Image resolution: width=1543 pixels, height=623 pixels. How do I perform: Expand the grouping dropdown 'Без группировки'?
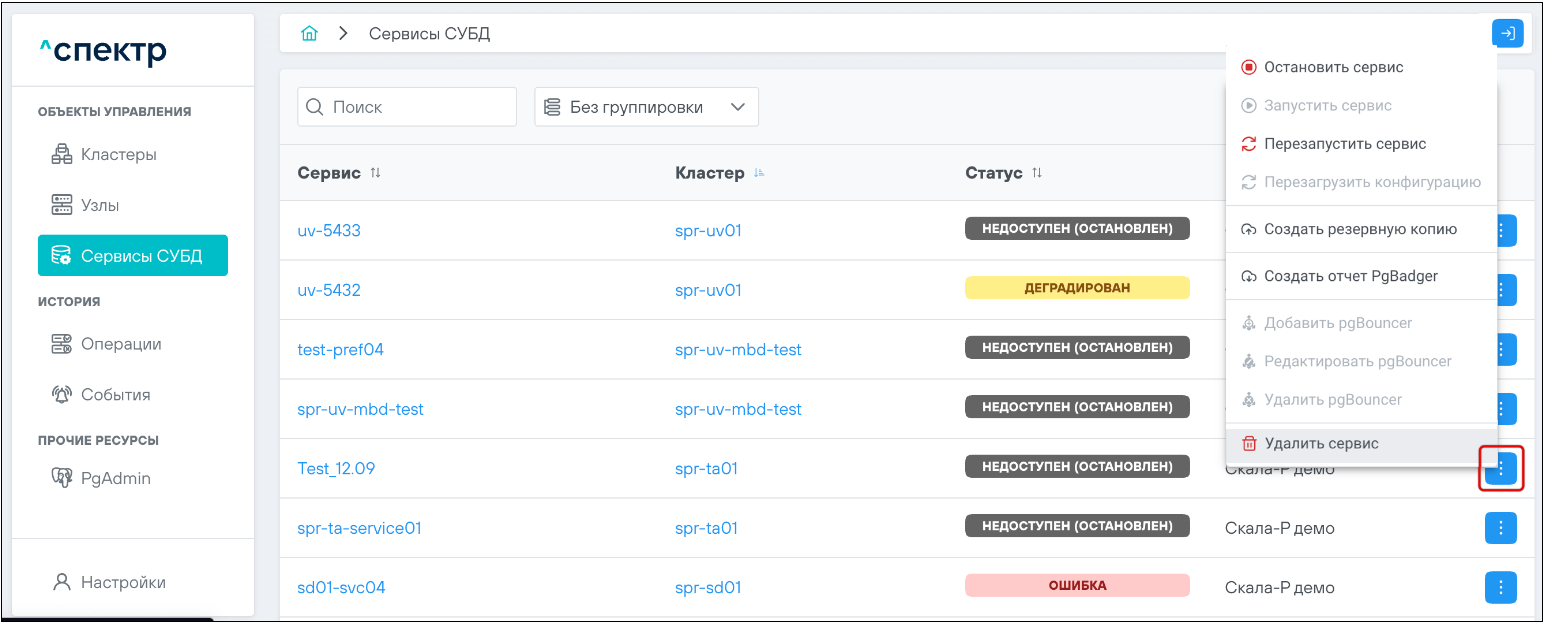click(x=646, y=107)
